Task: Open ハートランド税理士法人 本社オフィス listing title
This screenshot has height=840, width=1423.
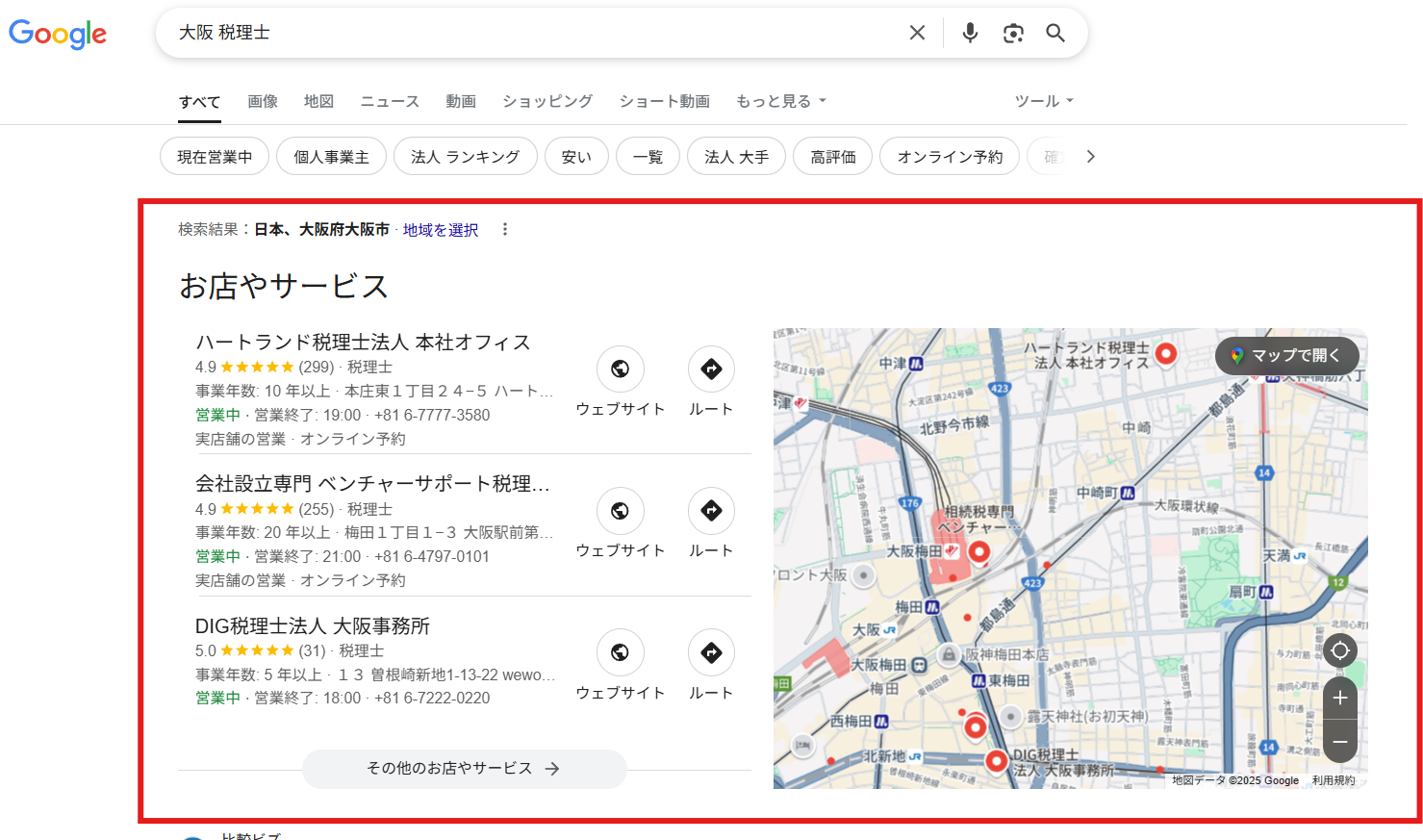Action: (x=363, y=343)
